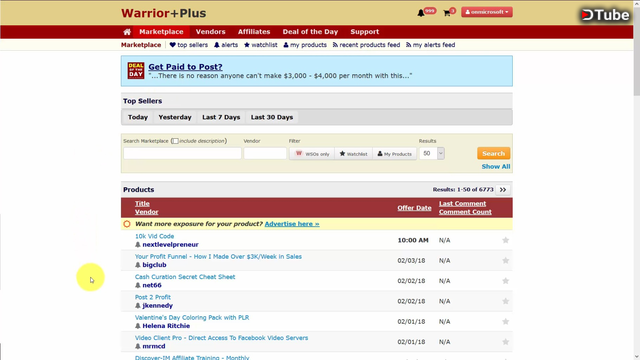Open the Results count dropdown
Viewport: 640px width, 360px height.
point(432,153)
